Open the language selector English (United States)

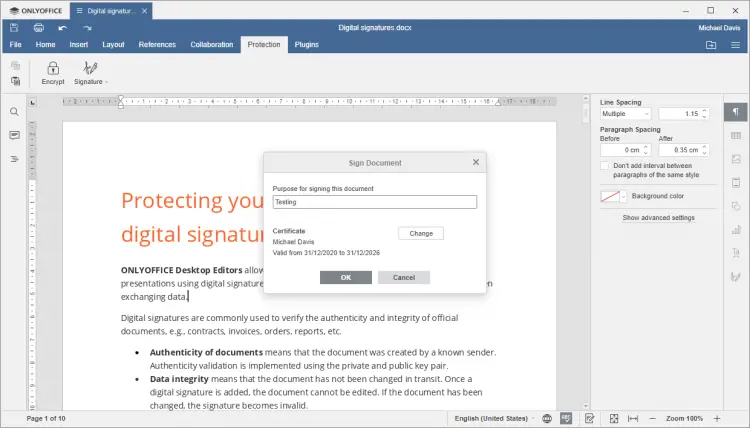(x=495, y=418)
